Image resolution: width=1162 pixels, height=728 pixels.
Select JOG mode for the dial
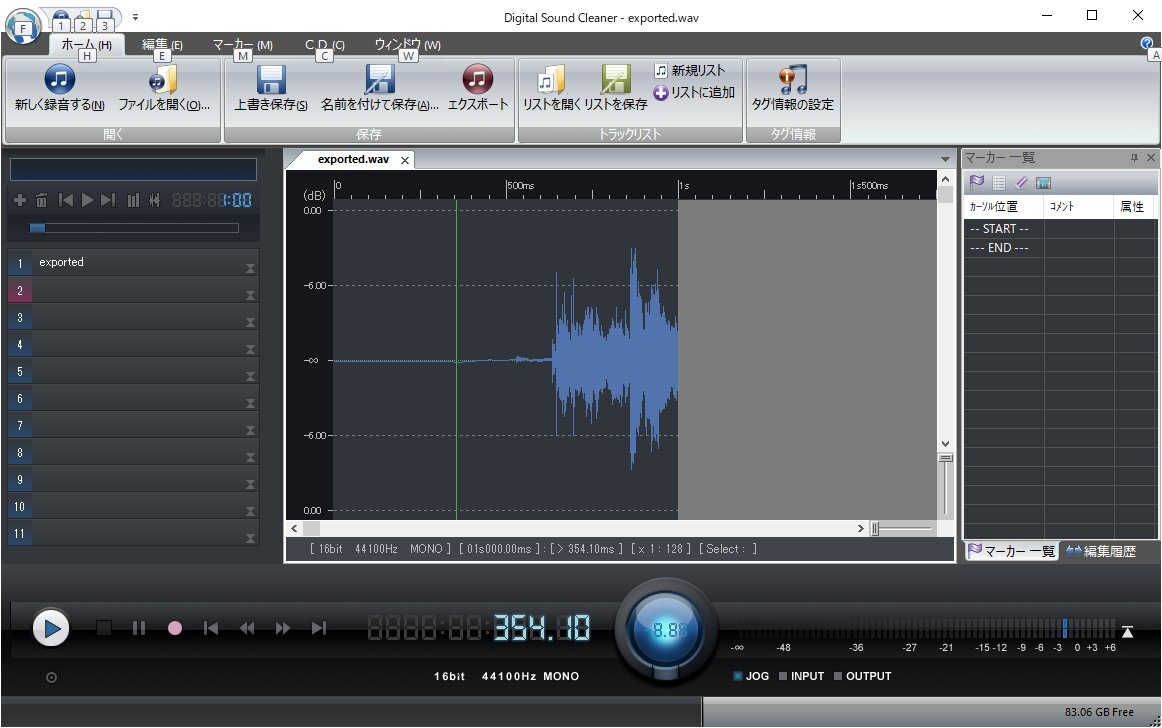[751, 676]
